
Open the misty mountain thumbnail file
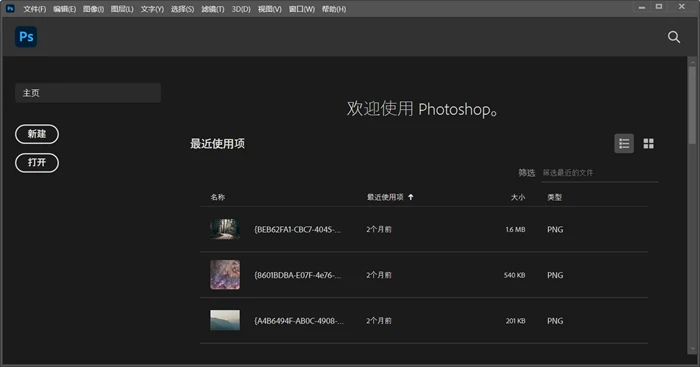click(225, 320)
